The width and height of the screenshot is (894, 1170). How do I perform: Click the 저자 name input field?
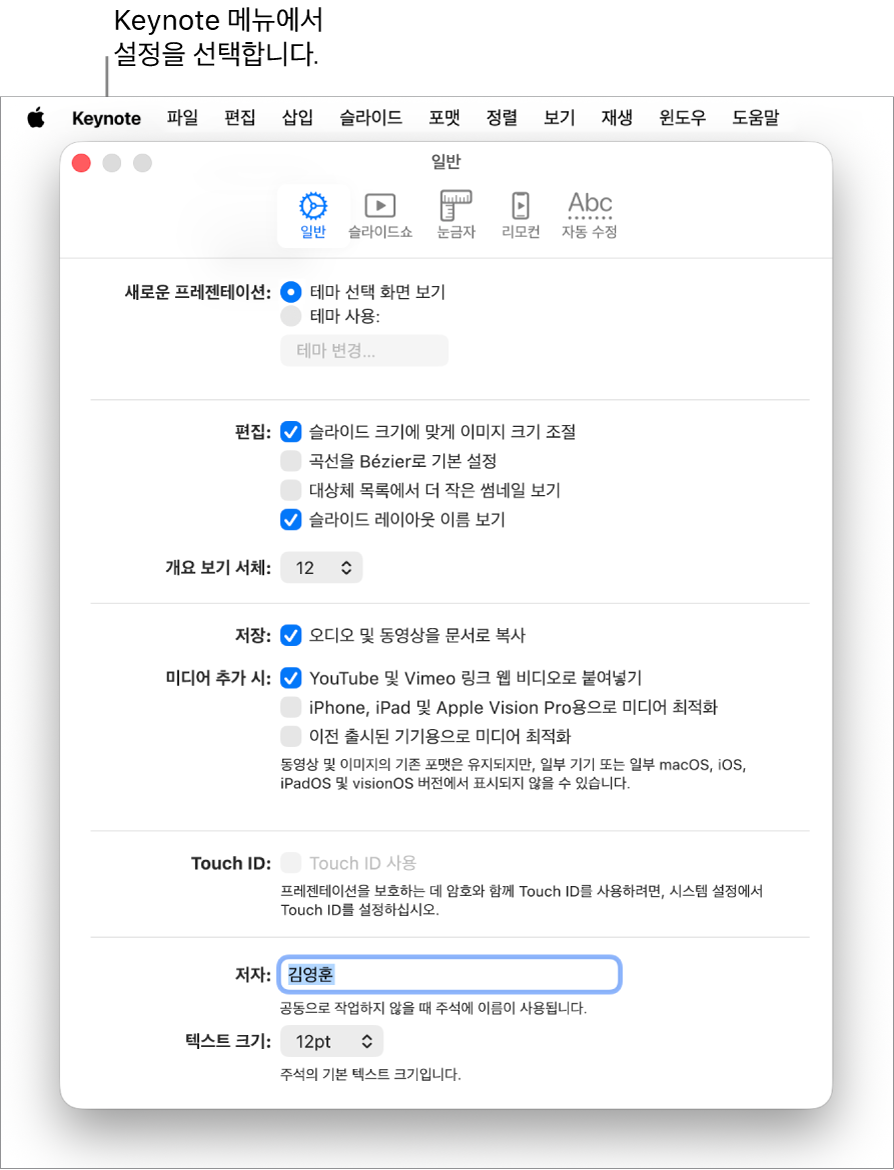tap(450, 975)
